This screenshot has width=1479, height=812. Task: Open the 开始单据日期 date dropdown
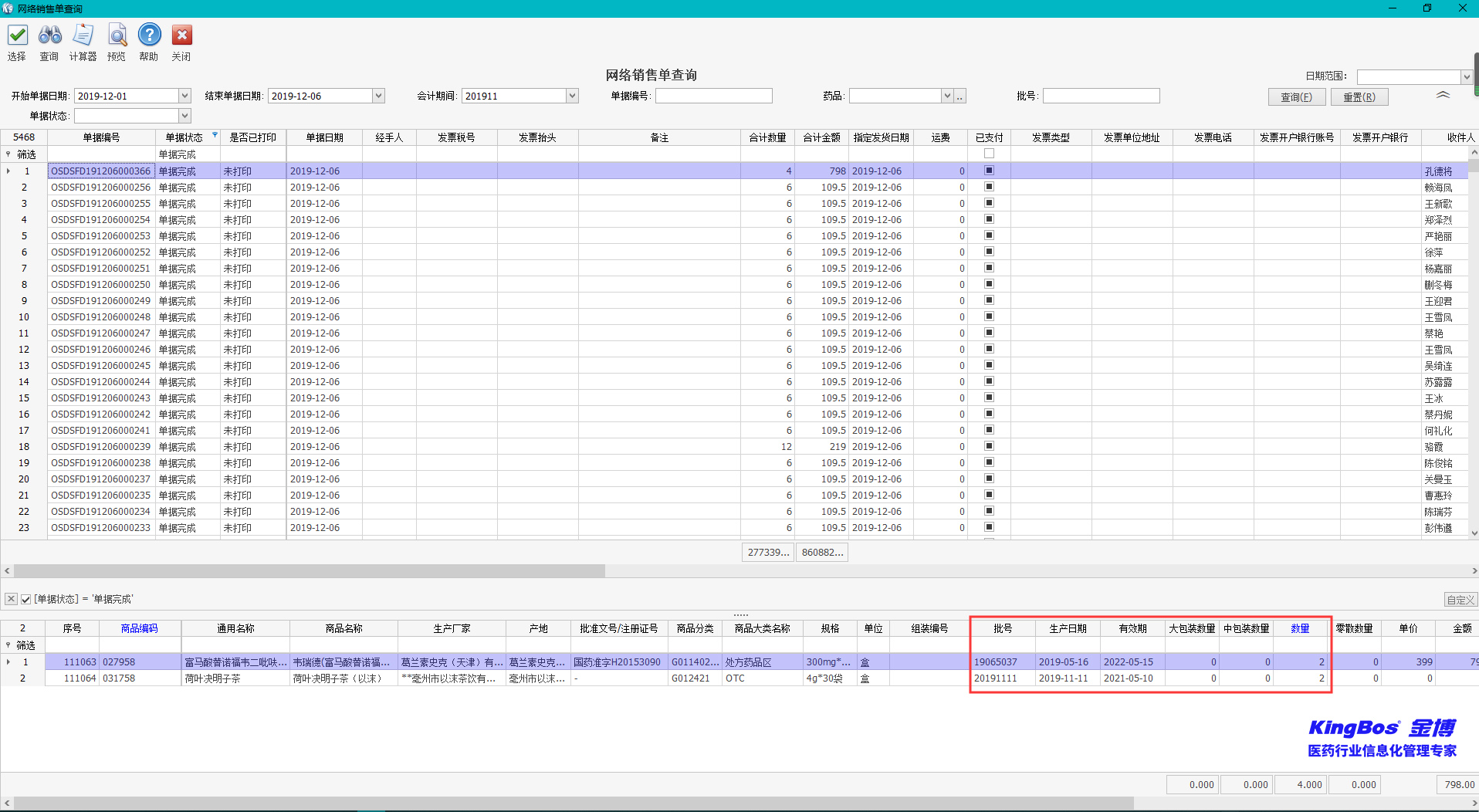tap(184, 96)
